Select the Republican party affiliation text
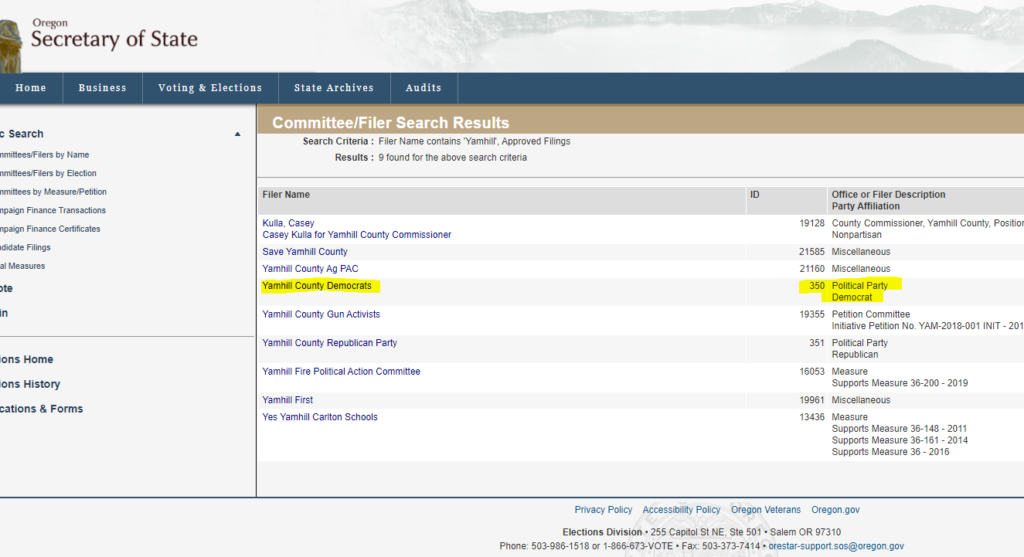Screen dimensions: 1024x557 pos(855,355)
